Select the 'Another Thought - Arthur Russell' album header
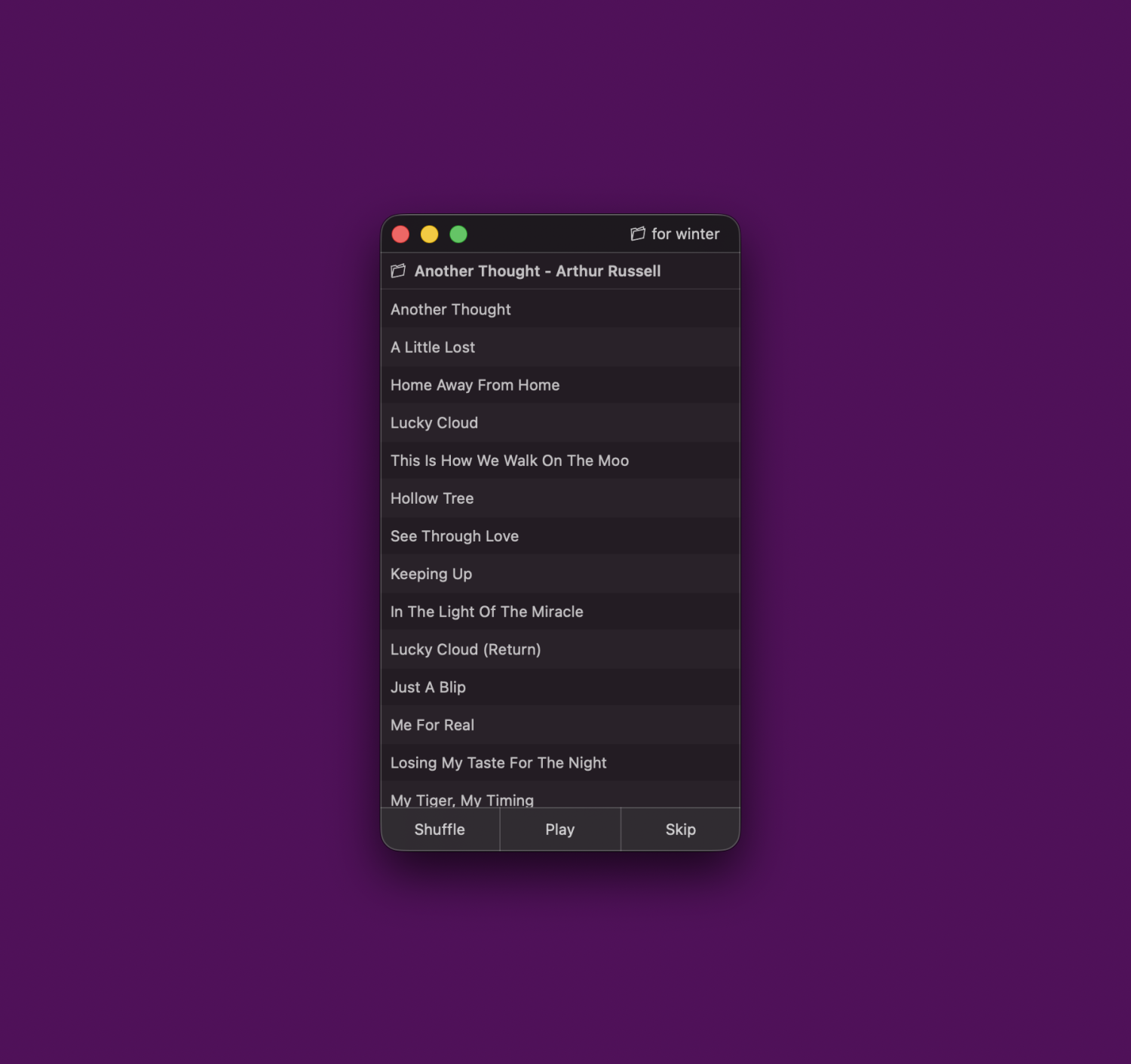 pos(537,271)
